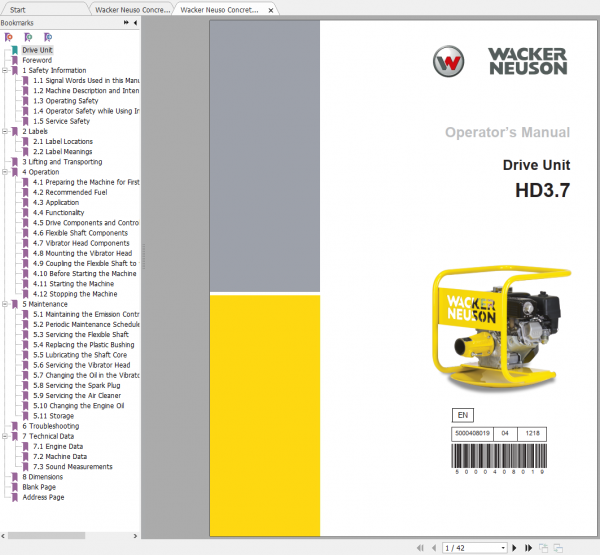600x555 pixels.
Task: Open bookmark 8 Dimensions
Action: click(42, 477)
